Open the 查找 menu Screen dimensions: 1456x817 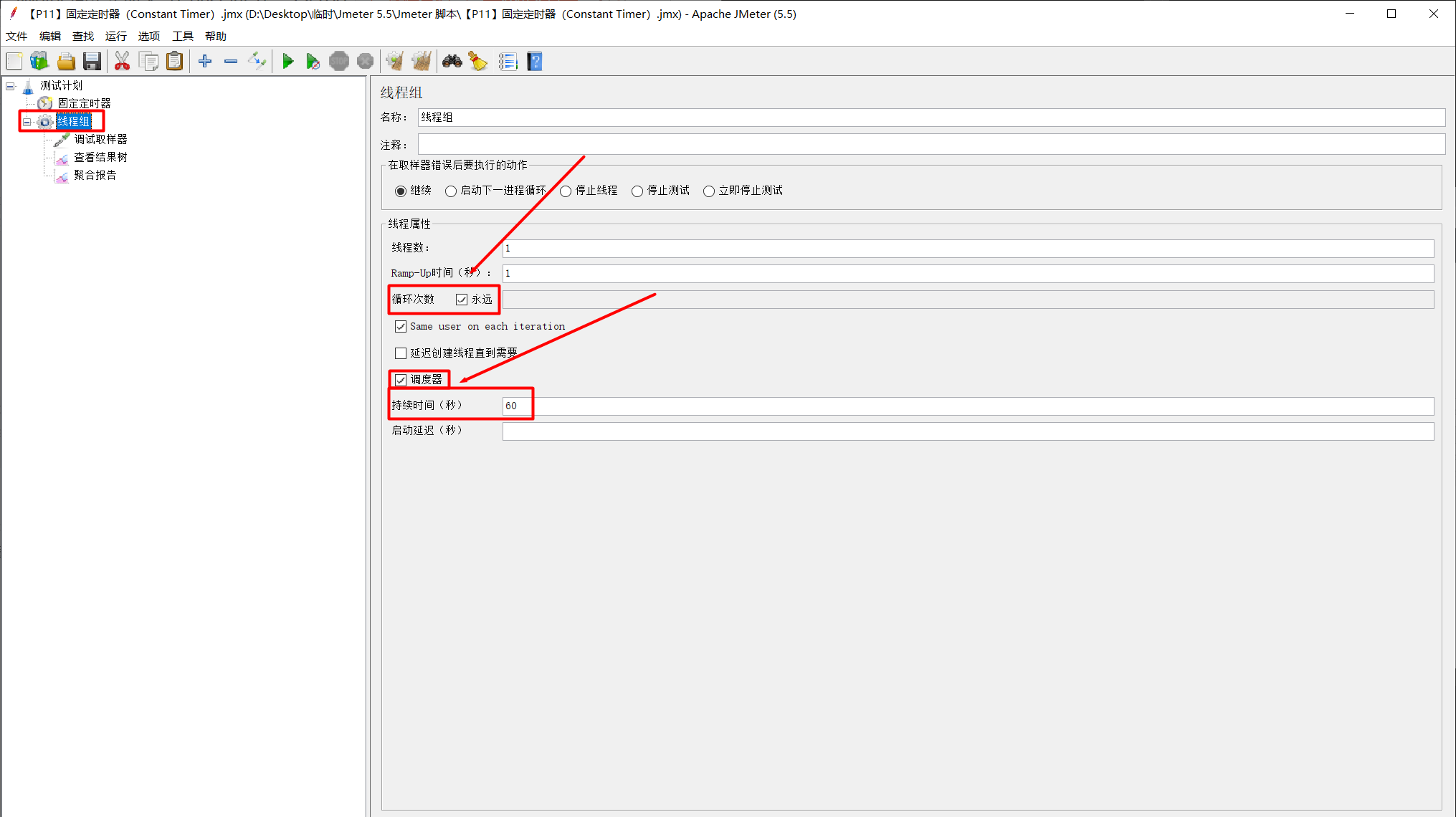tap(83, 36)
